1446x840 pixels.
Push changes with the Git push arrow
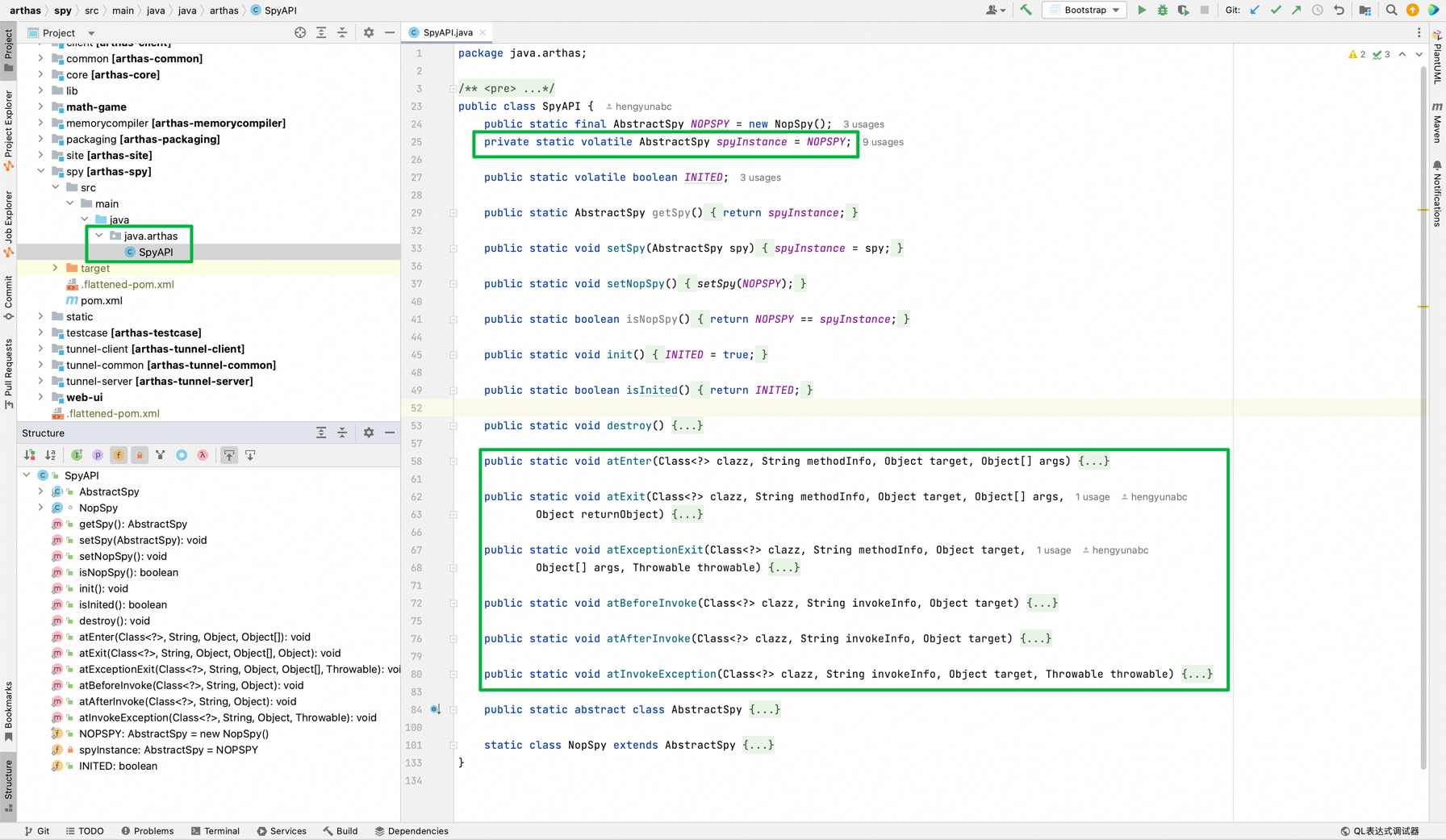[x=1296, y=10]
